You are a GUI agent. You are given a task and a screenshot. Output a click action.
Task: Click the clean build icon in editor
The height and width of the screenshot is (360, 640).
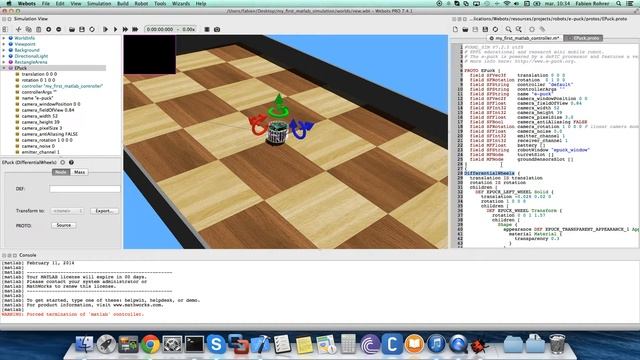[x=542, y=29]
